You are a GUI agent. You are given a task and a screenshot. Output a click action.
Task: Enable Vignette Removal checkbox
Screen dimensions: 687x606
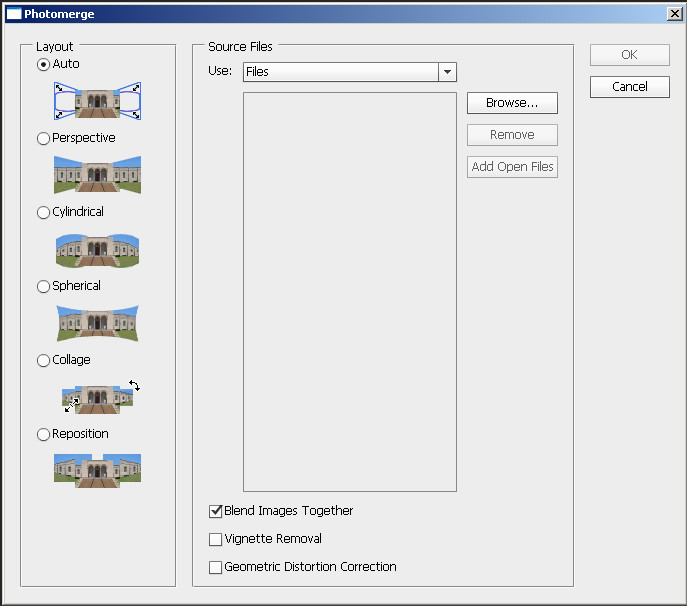coord(216,539)
